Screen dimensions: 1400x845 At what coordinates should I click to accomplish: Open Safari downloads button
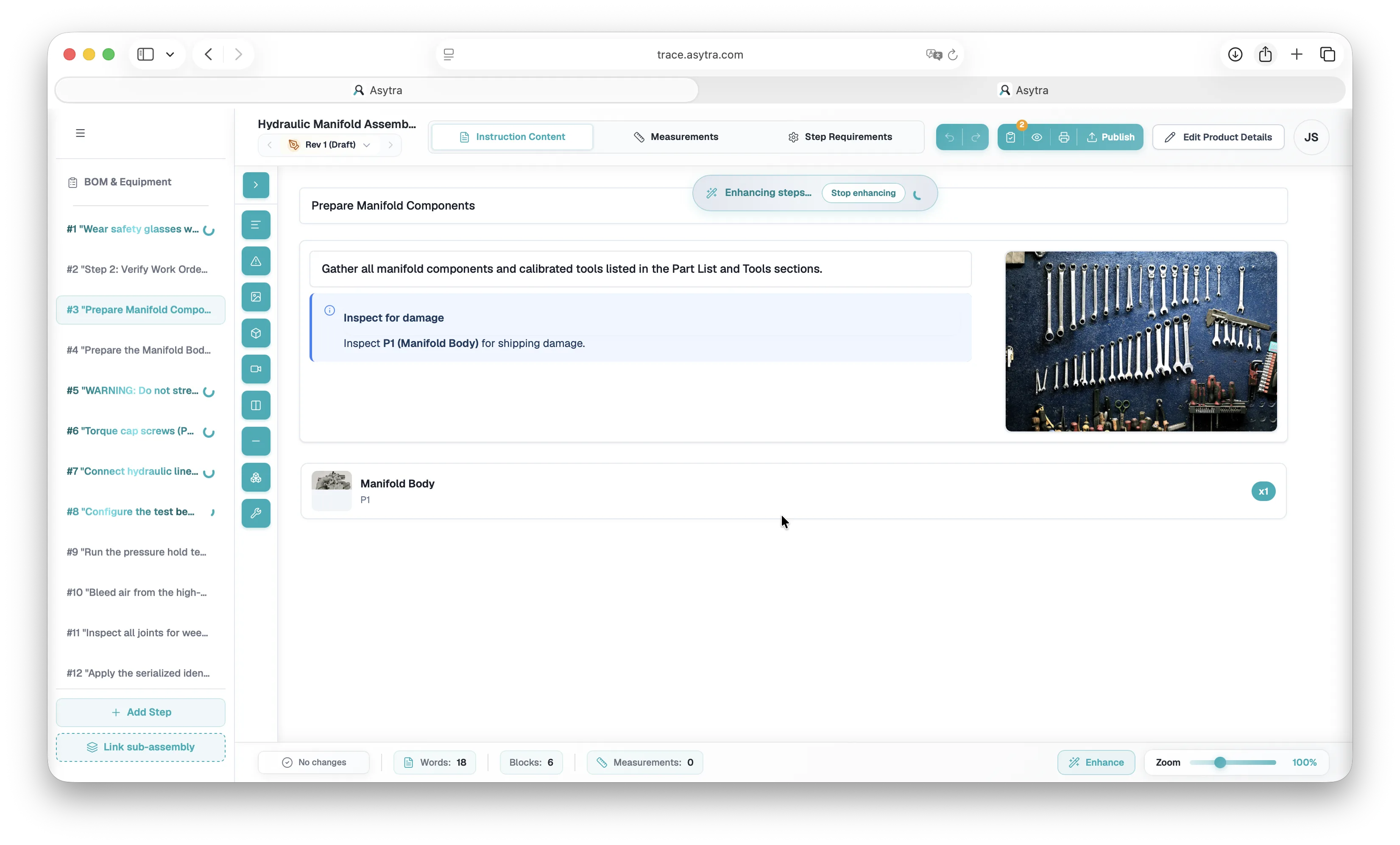[1235, 55]
